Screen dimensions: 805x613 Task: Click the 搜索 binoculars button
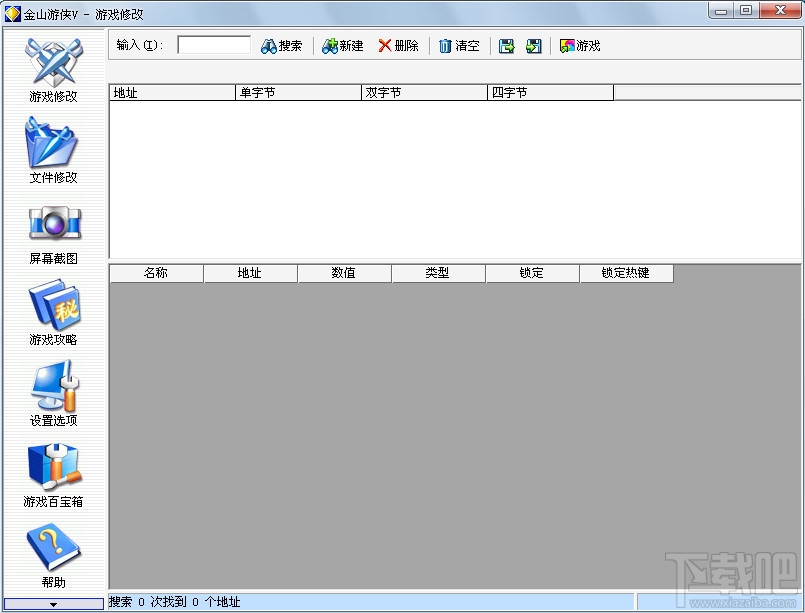pyautogui.click(x=281, y=46)
